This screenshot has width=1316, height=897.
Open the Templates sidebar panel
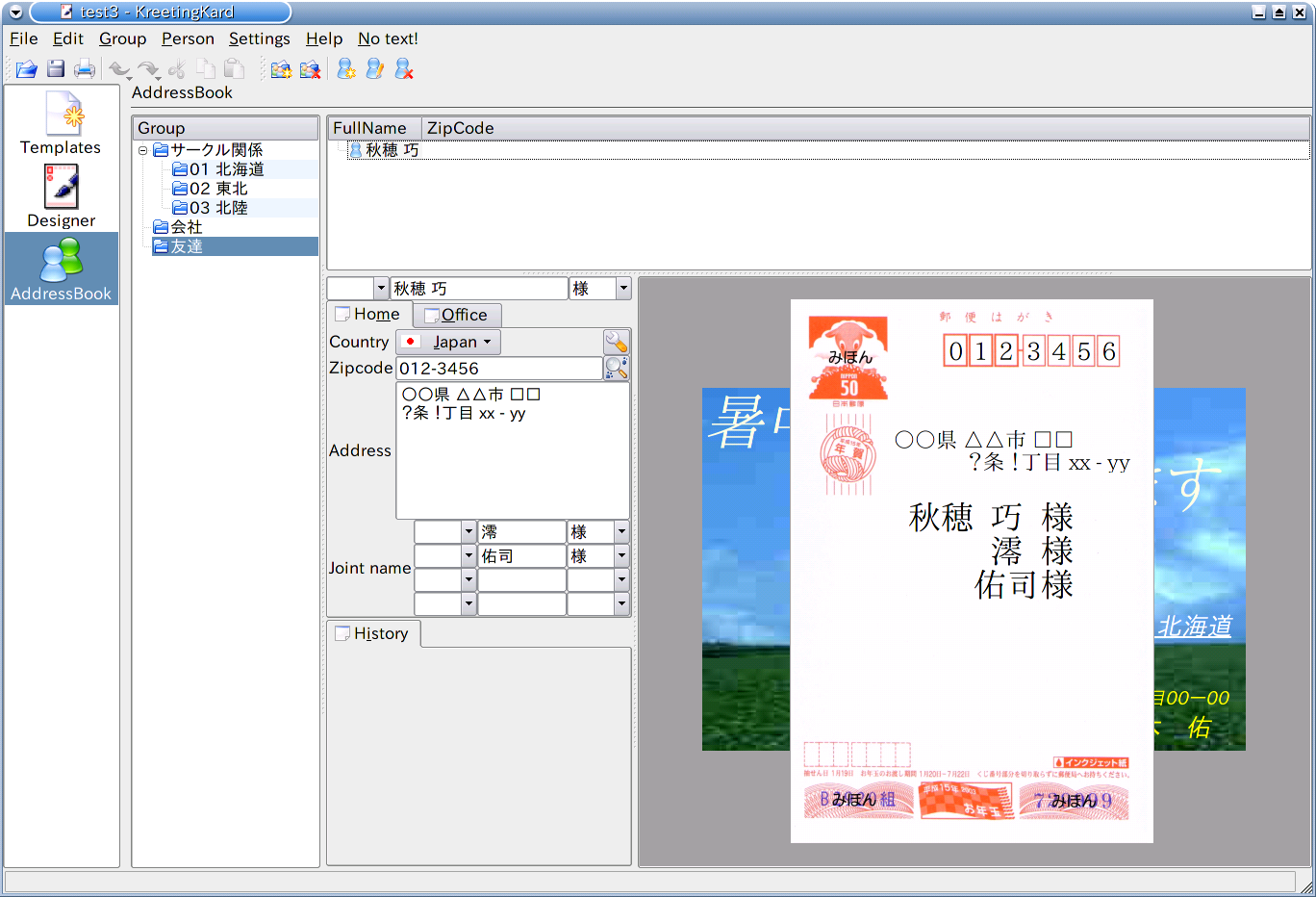61,123
